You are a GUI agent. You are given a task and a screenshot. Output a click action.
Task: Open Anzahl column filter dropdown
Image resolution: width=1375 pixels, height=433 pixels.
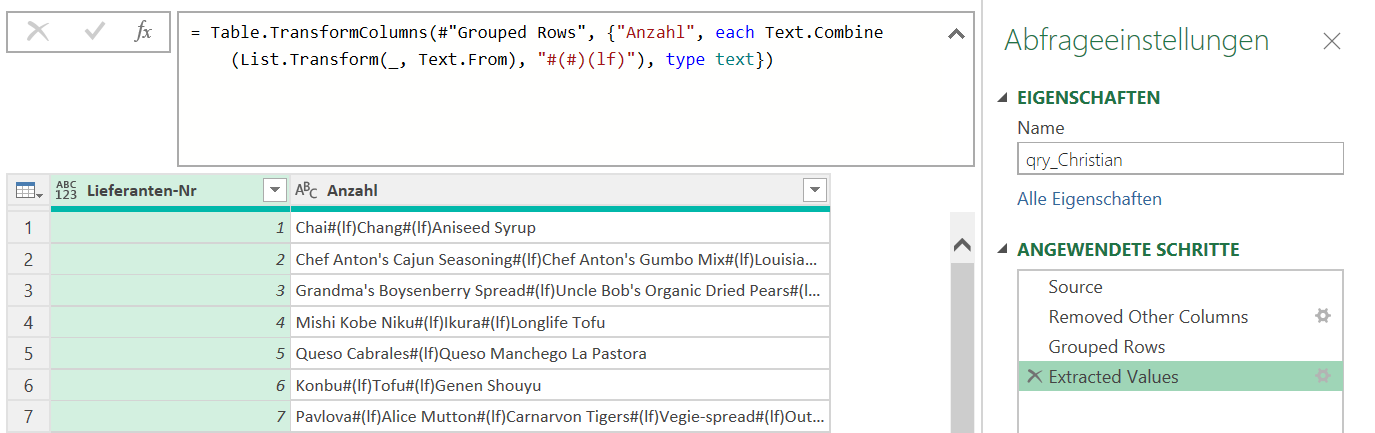[815, 190]
